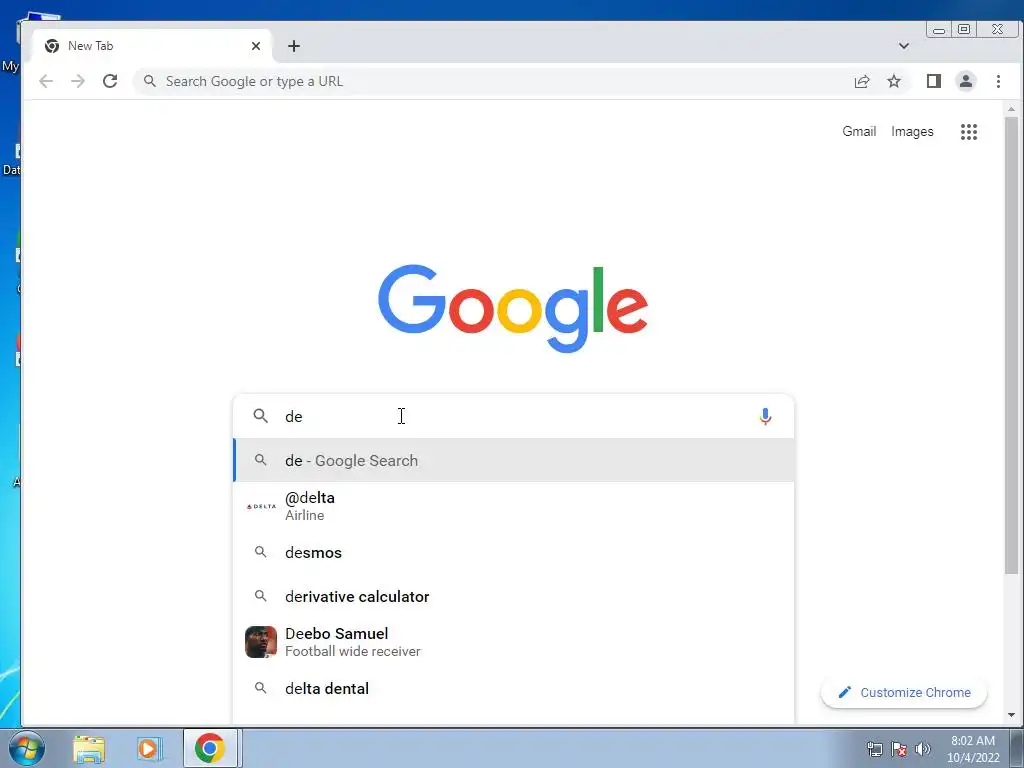This screenshot has height=768, width=1024.
Task: Click the browser forward arrow
Action: (x=78, y=81)
